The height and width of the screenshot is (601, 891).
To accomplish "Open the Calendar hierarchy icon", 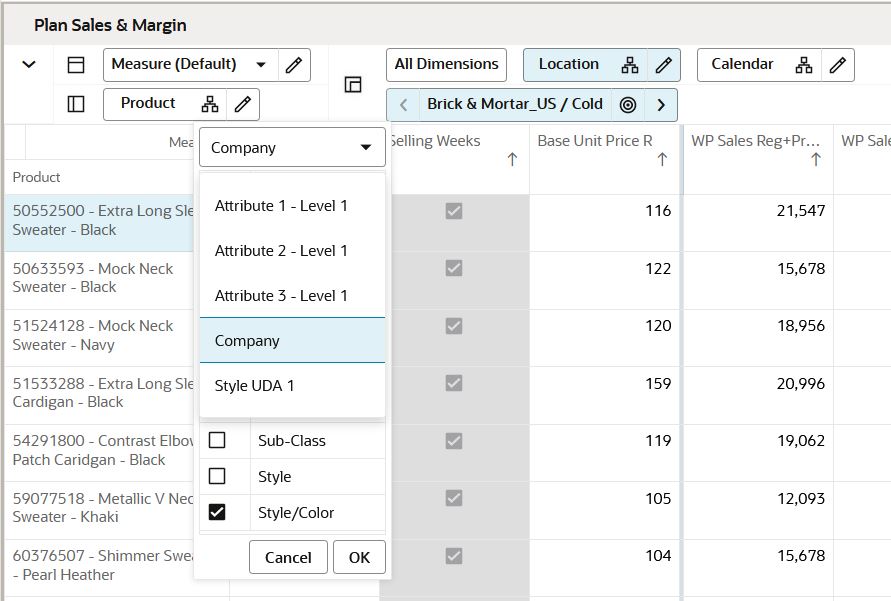I will click(x=803, y=65).
